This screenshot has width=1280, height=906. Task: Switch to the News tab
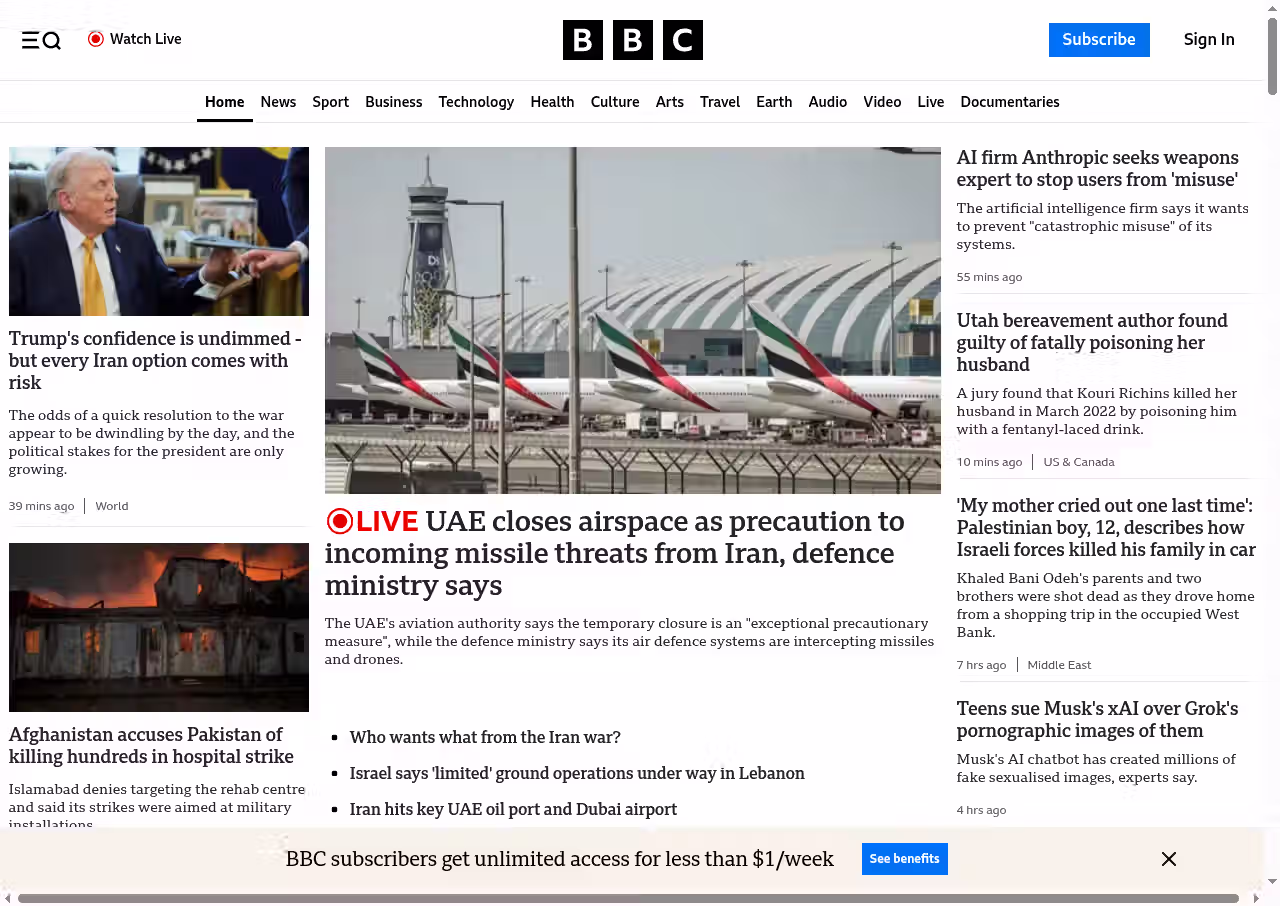point(278,102)
